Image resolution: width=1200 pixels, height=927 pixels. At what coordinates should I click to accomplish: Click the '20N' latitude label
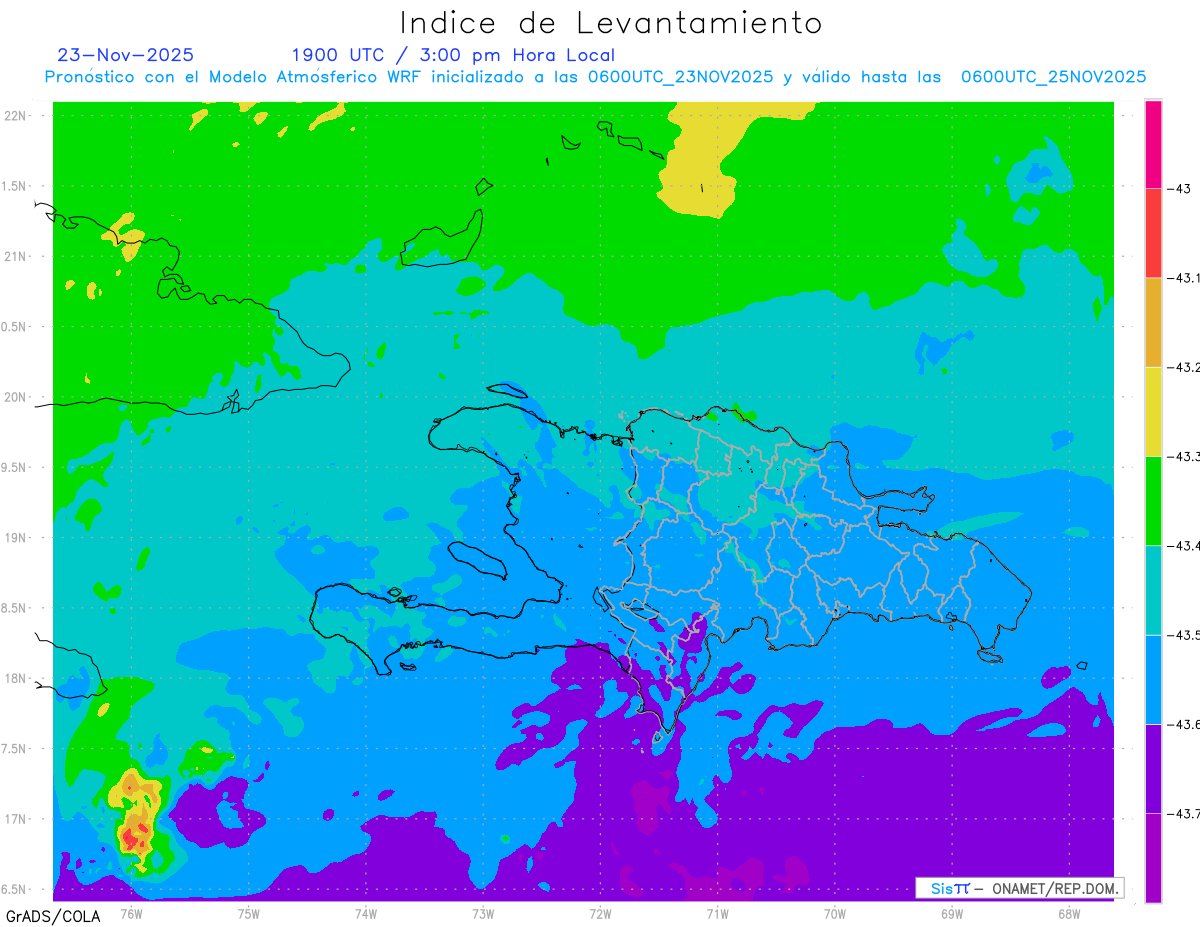(x=17, y=397)
